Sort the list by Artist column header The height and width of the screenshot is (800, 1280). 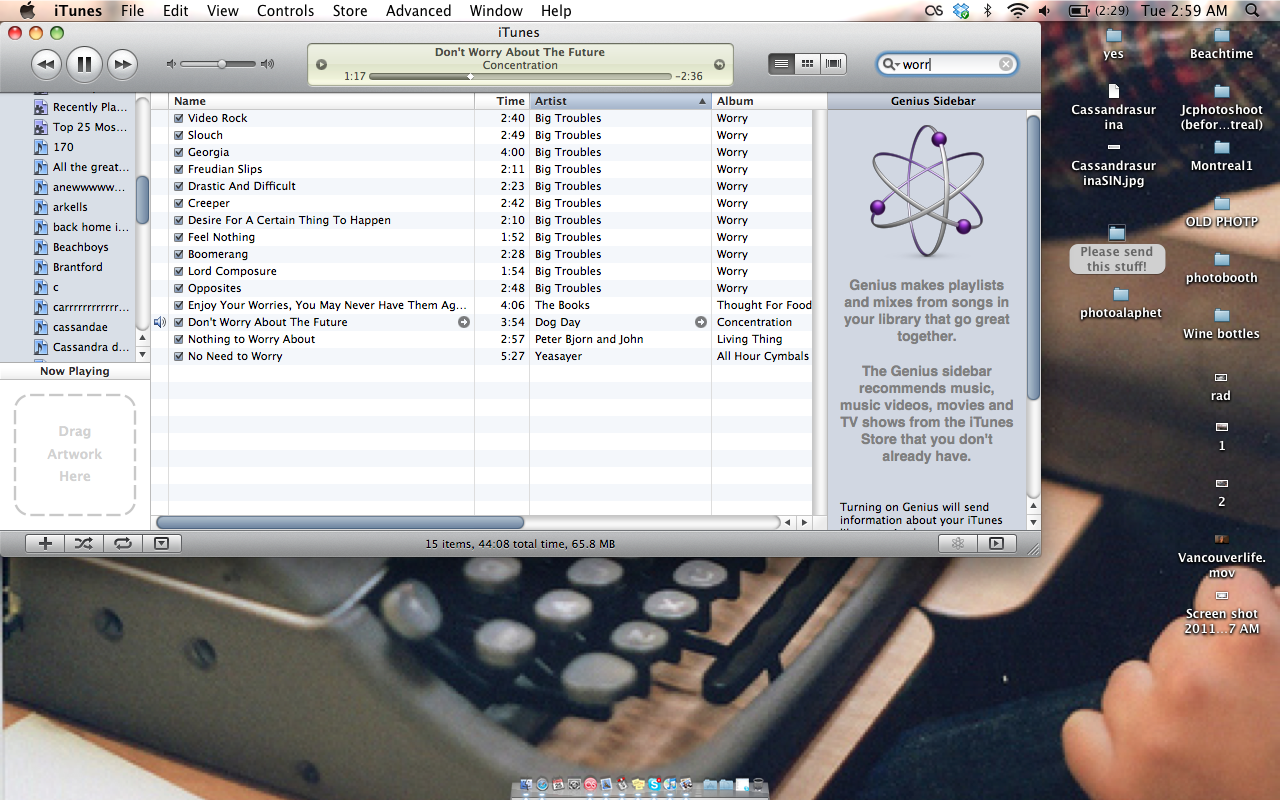(x=620, y=101)
